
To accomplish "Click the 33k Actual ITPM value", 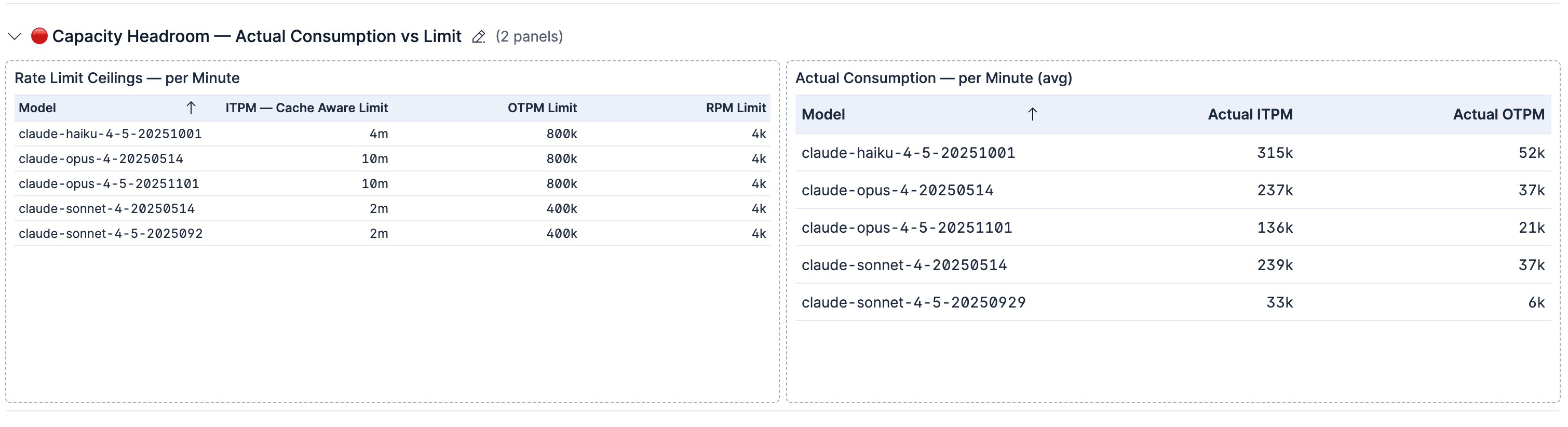I will [x=1279, y=302].
